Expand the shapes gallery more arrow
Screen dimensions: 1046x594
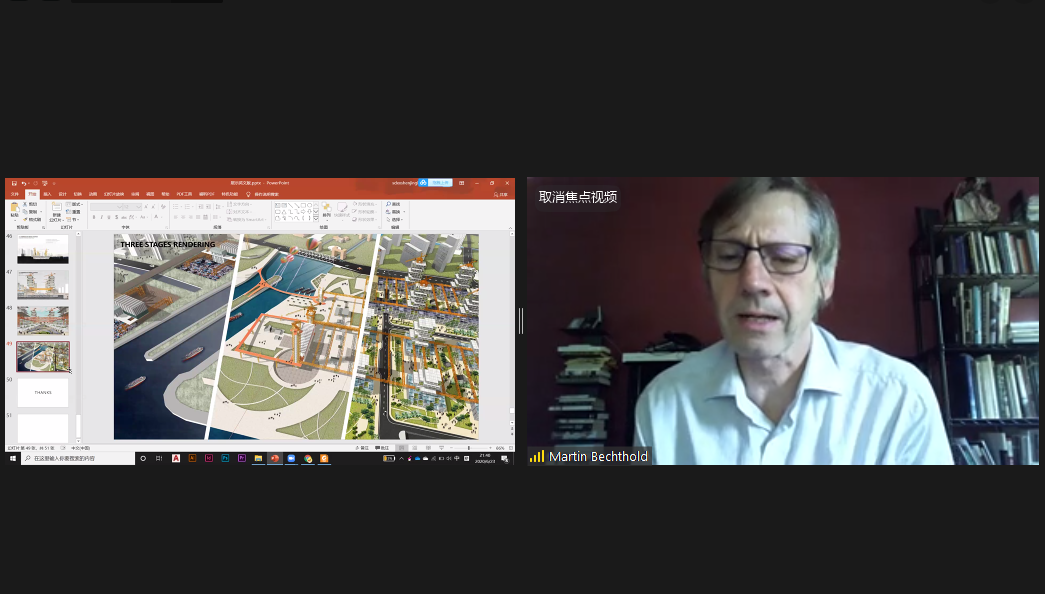click(315, 218)
